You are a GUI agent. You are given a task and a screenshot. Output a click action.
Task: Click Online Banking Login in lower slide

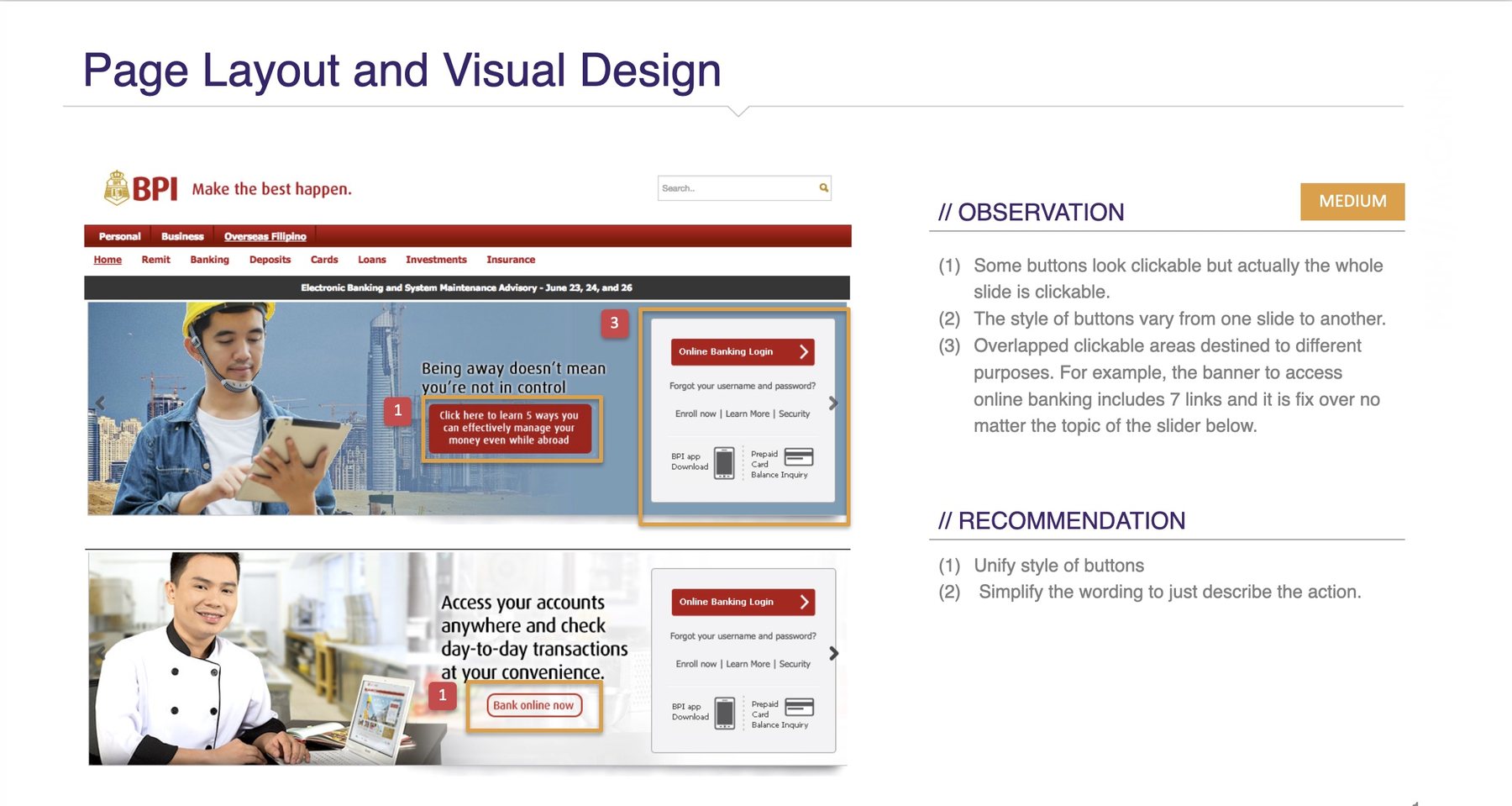743,602
